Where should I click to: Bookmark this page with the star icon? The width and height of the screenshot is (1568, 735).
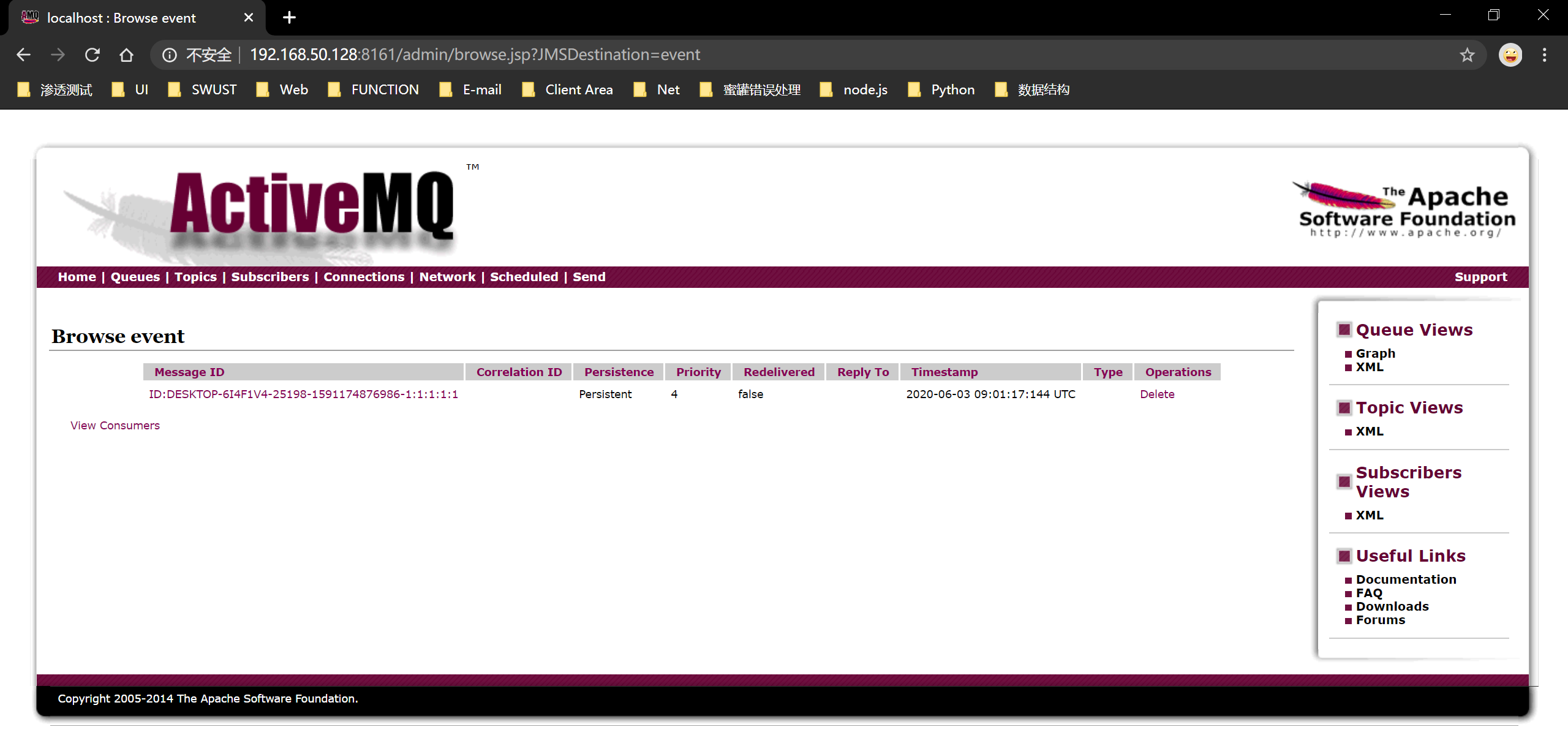point(1467,55)
